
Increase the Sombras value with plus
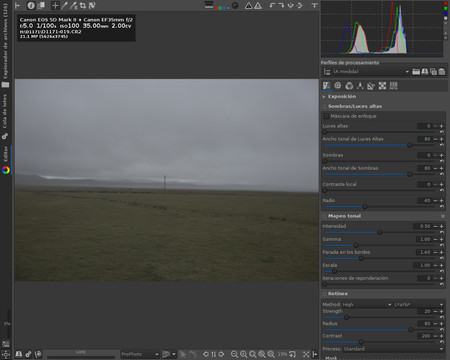[441, 155]
